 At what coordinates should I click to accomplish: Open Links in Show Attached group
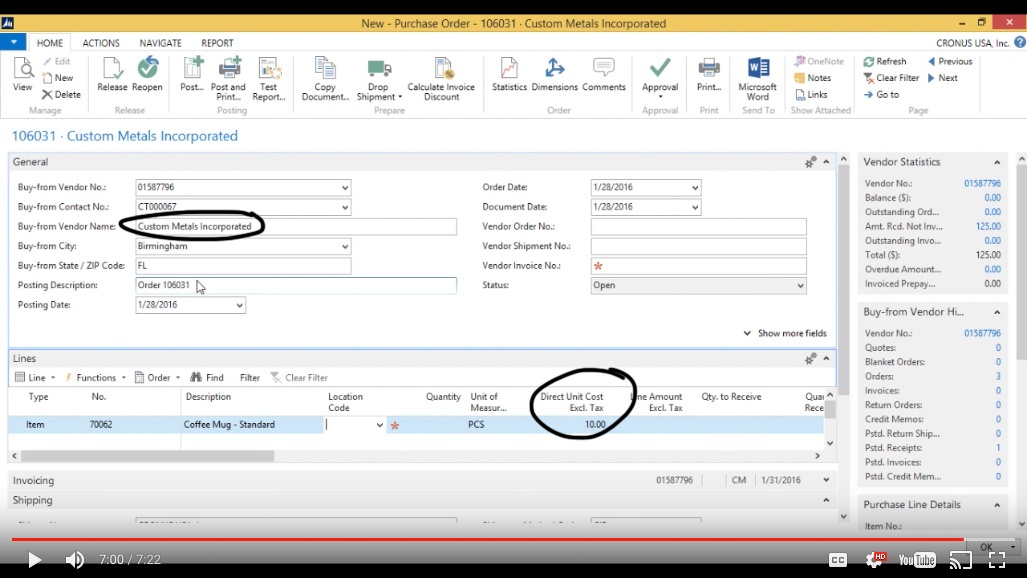(811, 94)
